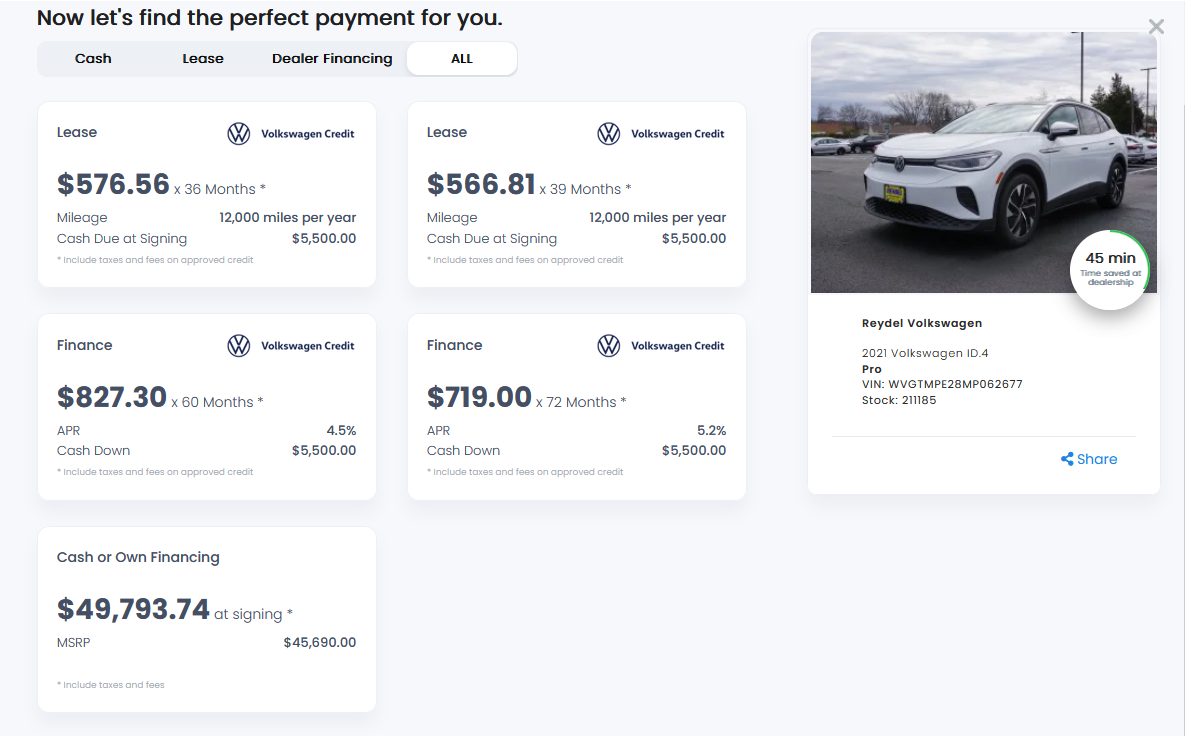Click the Share link

point(1097,459)
